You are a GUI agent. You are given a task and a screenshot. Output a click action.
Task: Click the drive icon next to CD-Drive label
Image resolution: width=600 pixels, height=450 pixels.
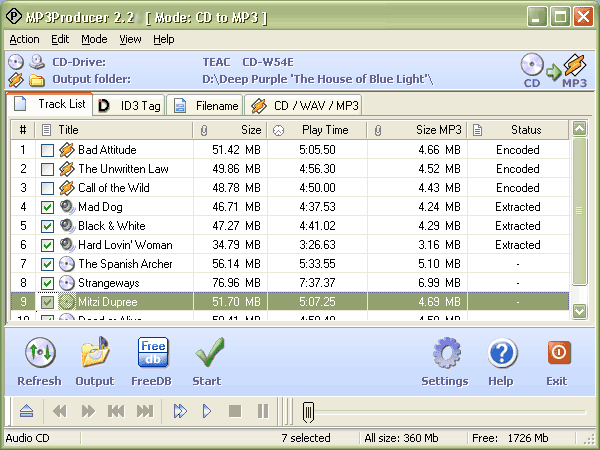coord(37,62)
